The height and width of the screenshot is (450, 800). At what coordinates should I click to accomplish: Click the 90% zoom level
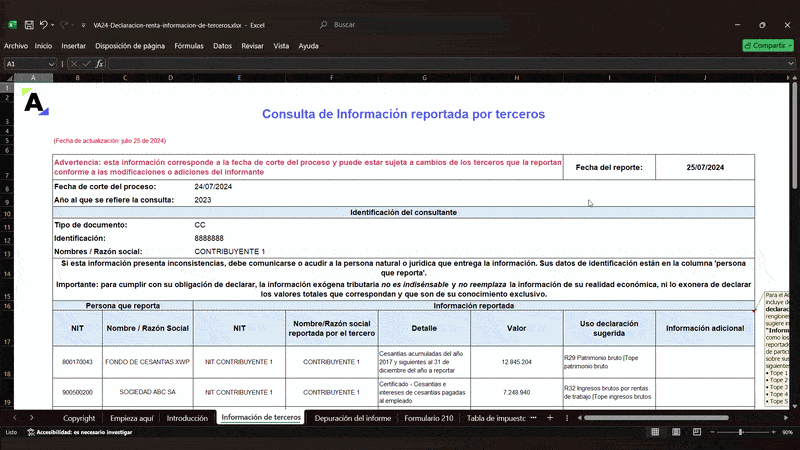click(x=788, y=432)
